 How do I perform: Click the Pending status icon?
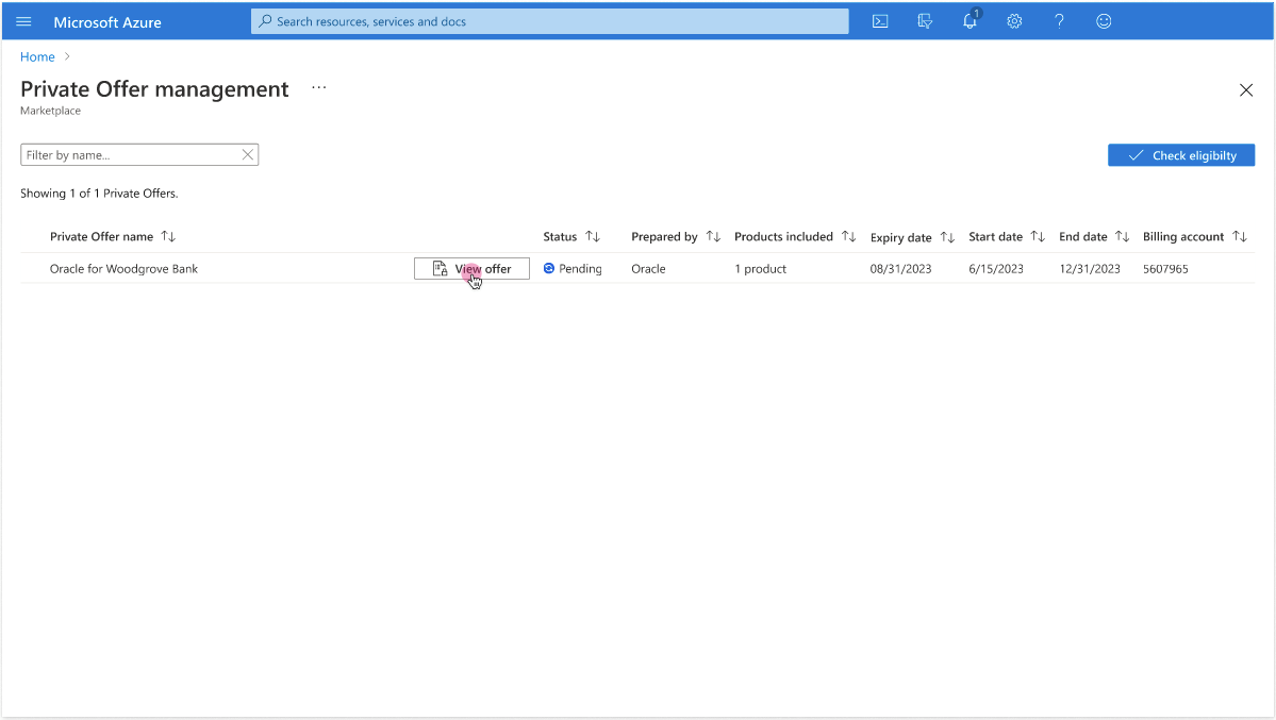[x=548, y=268]
